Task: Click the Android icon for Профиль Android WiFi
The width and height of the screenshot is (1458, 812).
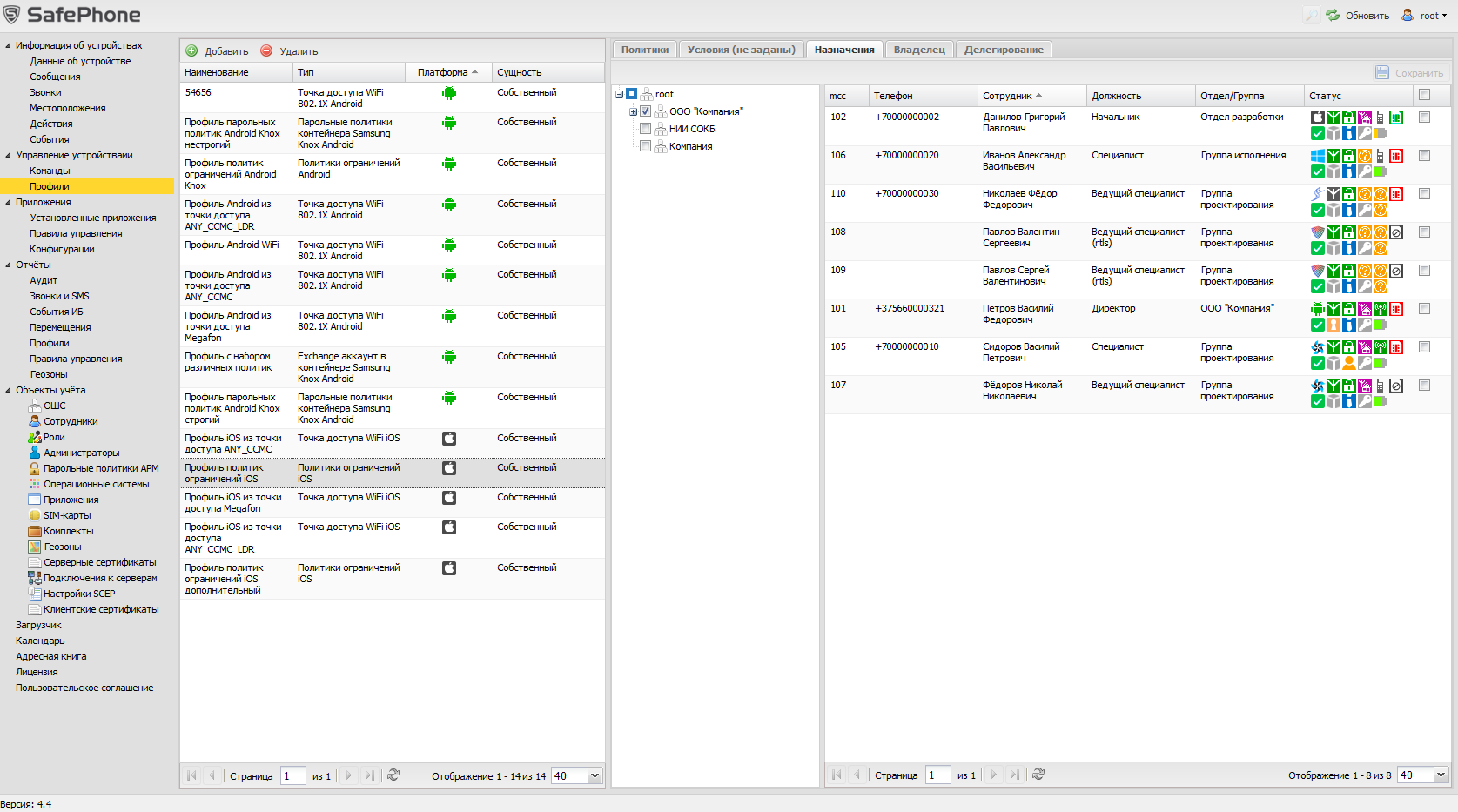Action: coord(449,245)
